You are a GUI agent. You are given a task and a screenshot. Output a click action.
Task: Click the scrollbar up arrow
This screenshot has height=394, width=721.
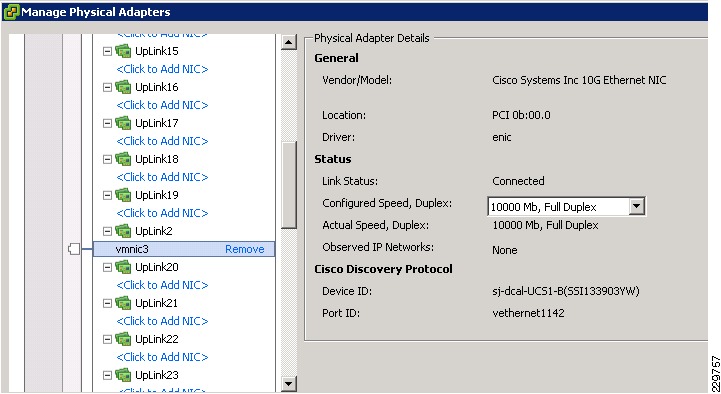click(289, 42)
